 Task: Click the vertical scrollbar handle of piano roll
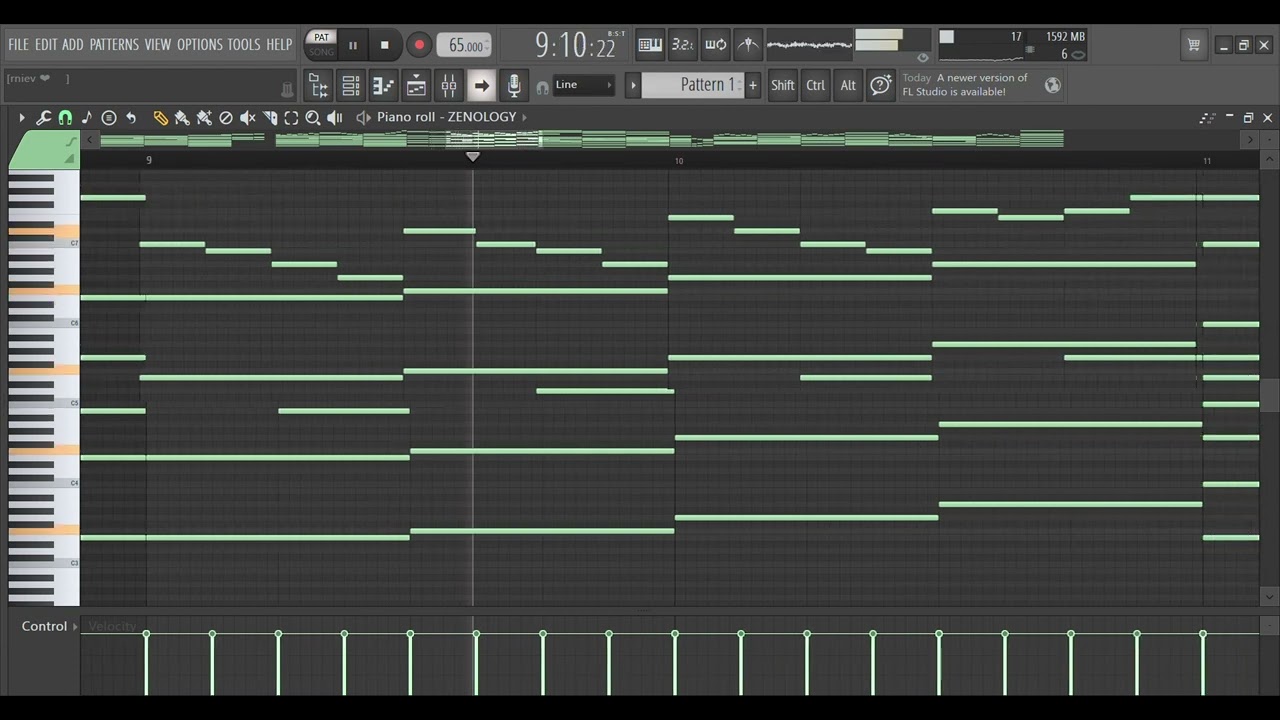(1270, 395)
